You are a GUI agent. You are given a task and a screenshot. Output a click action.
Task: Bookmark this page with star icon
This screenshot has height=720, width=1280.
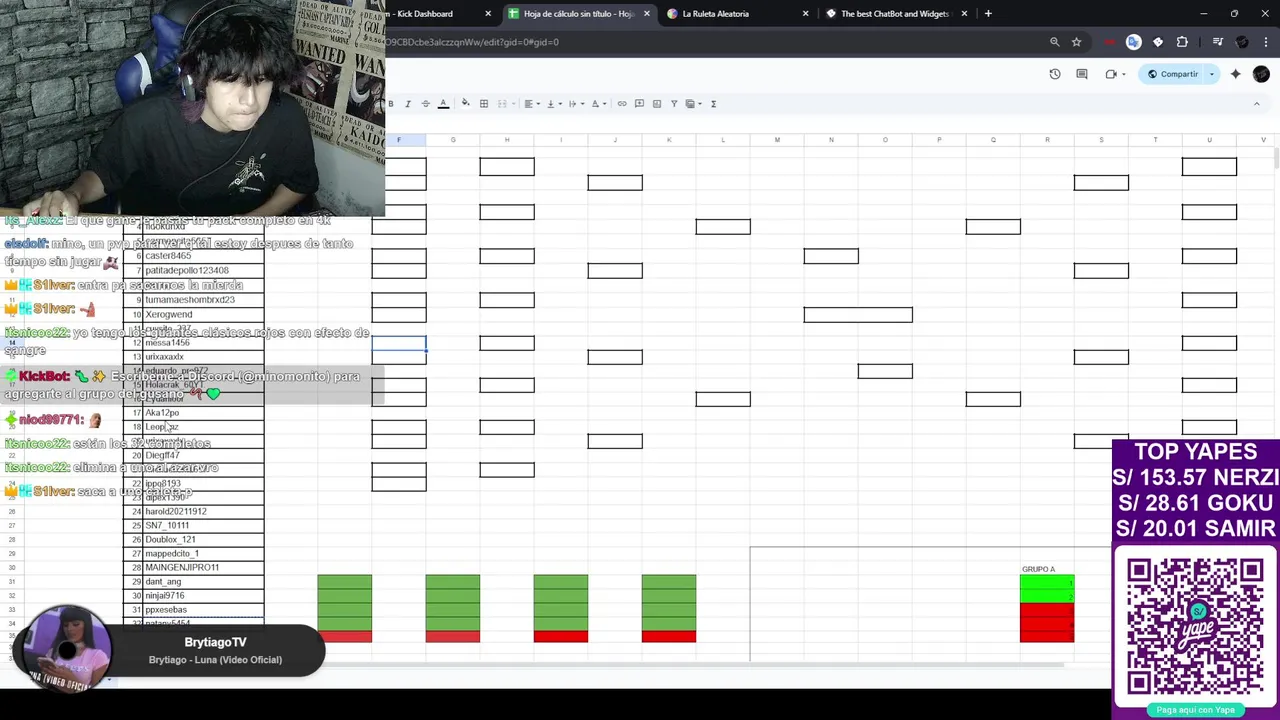point(1076,42)
